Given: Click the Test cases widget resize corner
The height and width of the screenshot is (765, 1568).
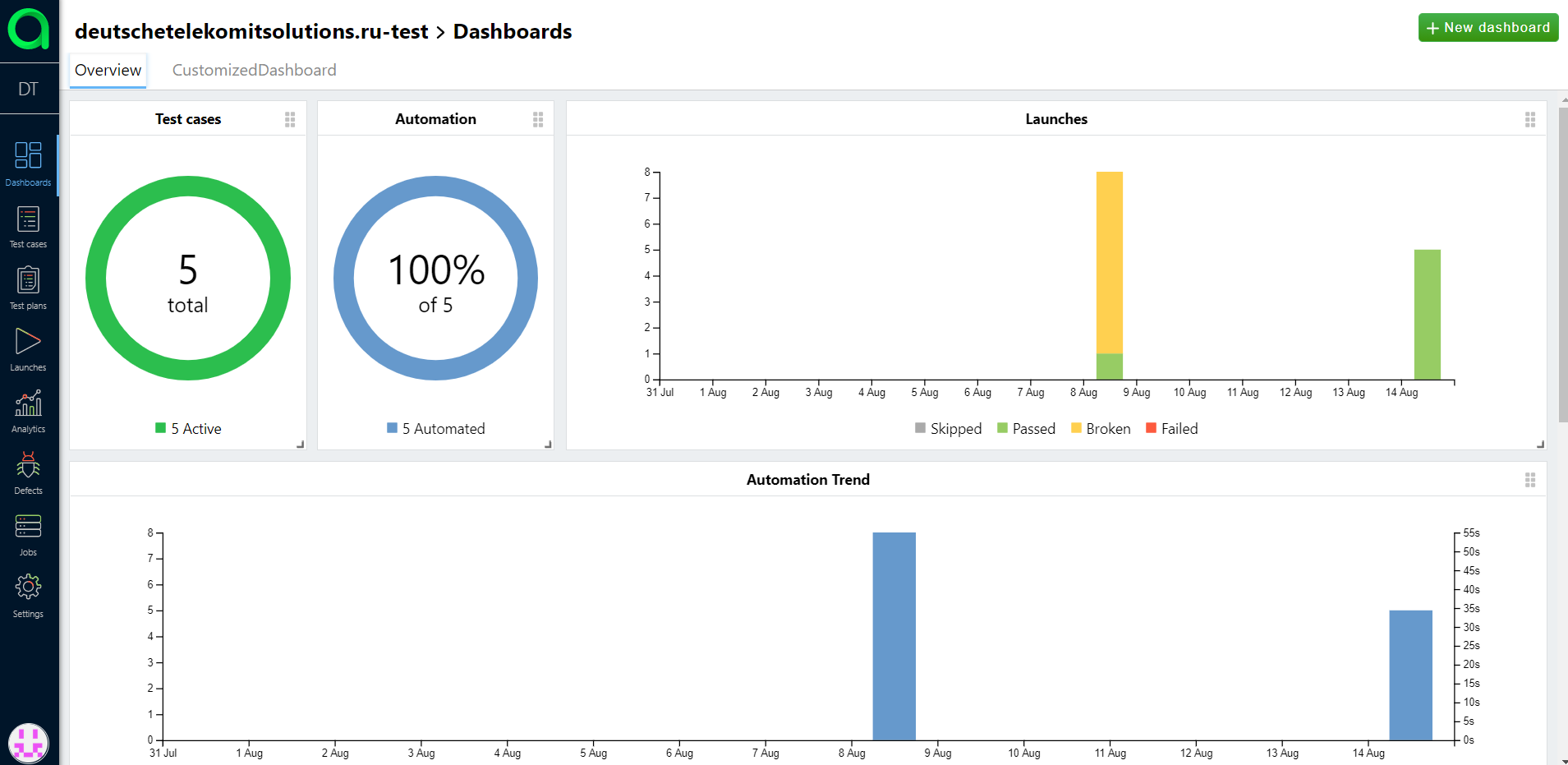Looking at the screenshot, I should tap(301, 445).
